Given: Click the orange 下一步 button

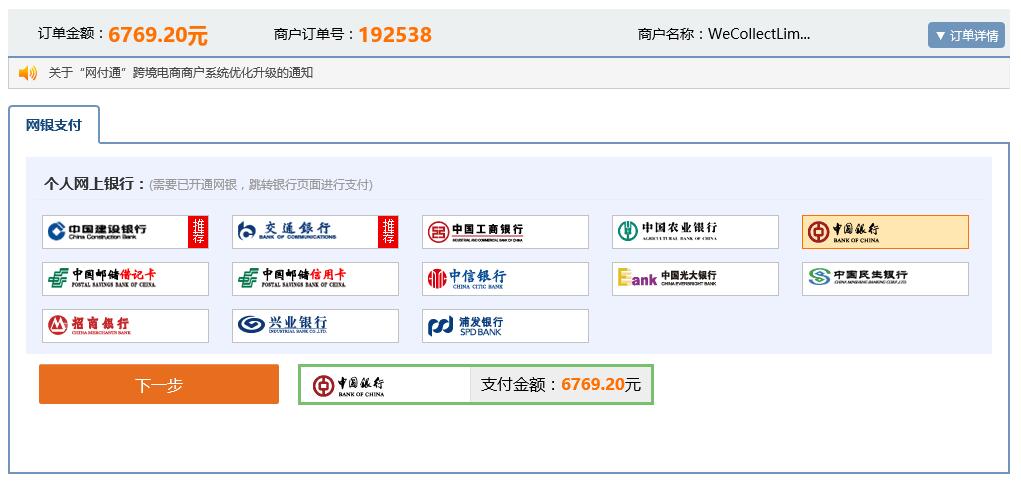Looking at the screenshot, I should click(x=158, y=385).
